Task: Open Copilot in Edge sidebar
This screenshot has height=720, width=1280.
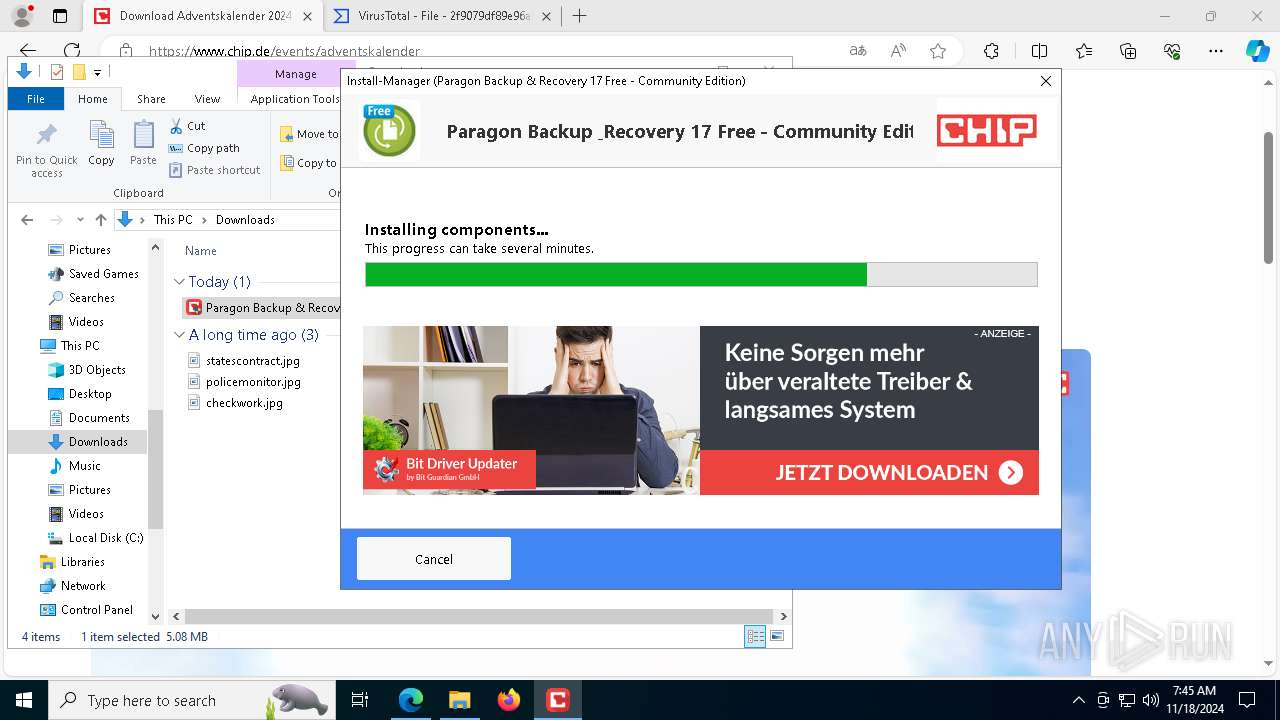Action: tap(1257, 51)
